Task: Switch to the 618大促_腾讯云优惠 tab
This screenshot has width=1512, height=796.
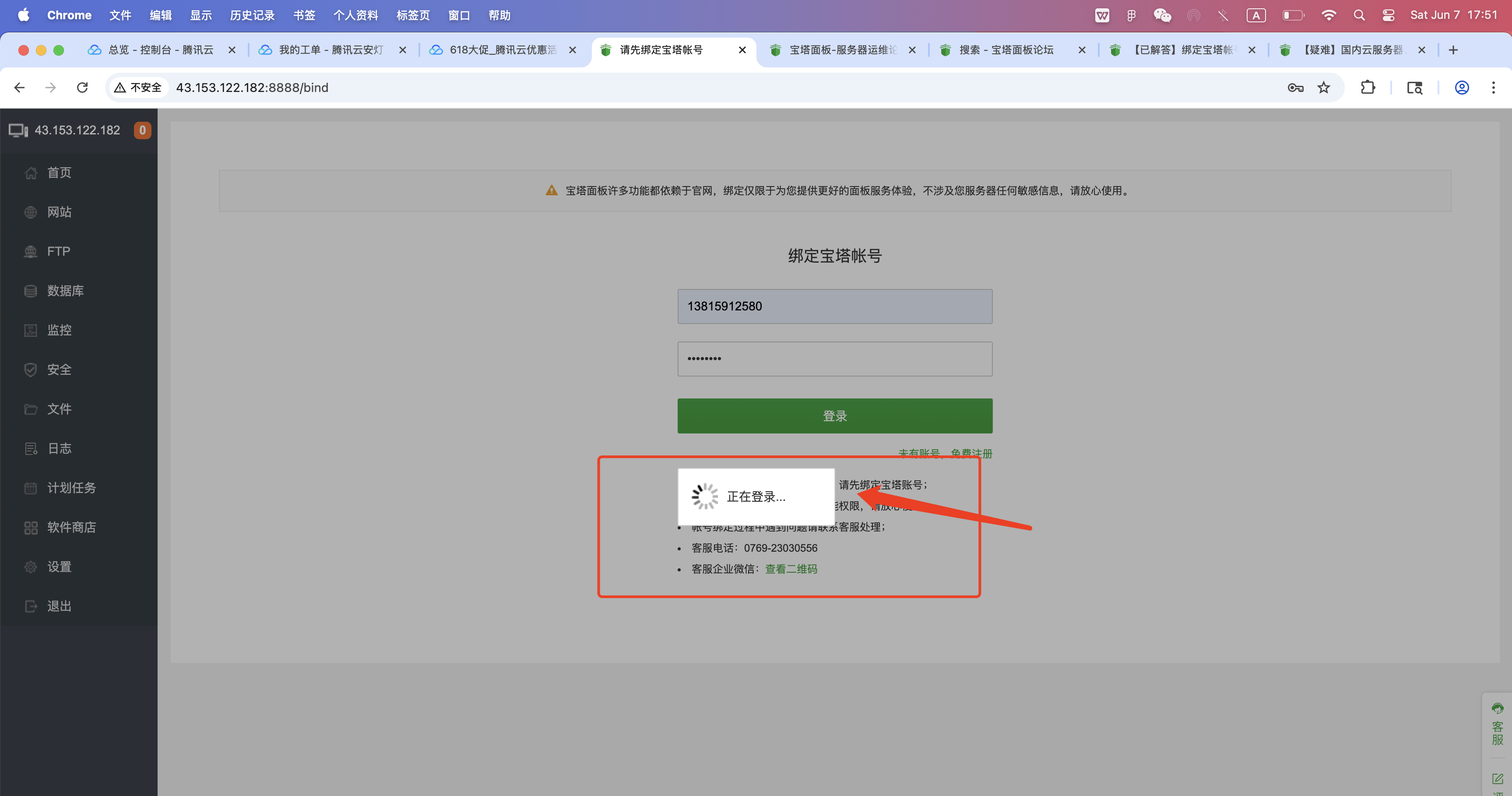Action: coord(502,50)
